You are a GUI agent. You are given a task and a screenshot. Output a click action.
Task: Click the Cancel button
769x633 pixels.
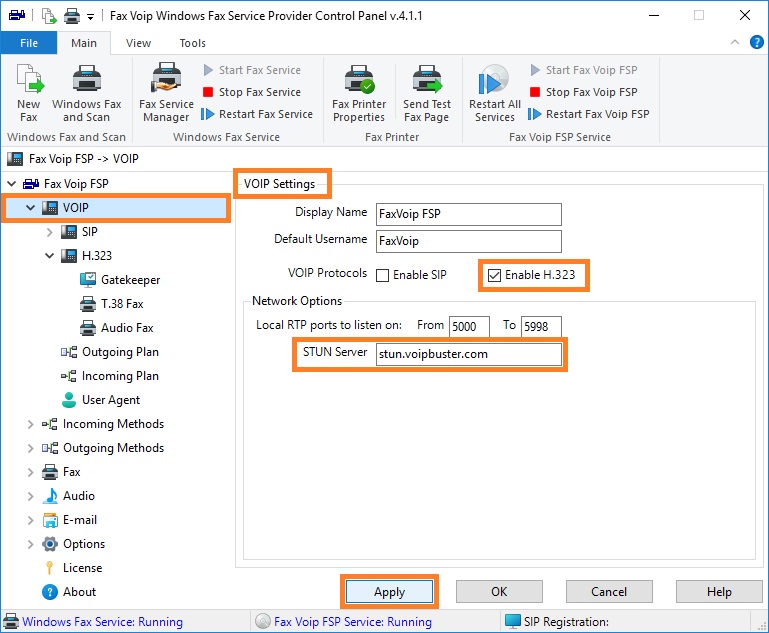609,592
